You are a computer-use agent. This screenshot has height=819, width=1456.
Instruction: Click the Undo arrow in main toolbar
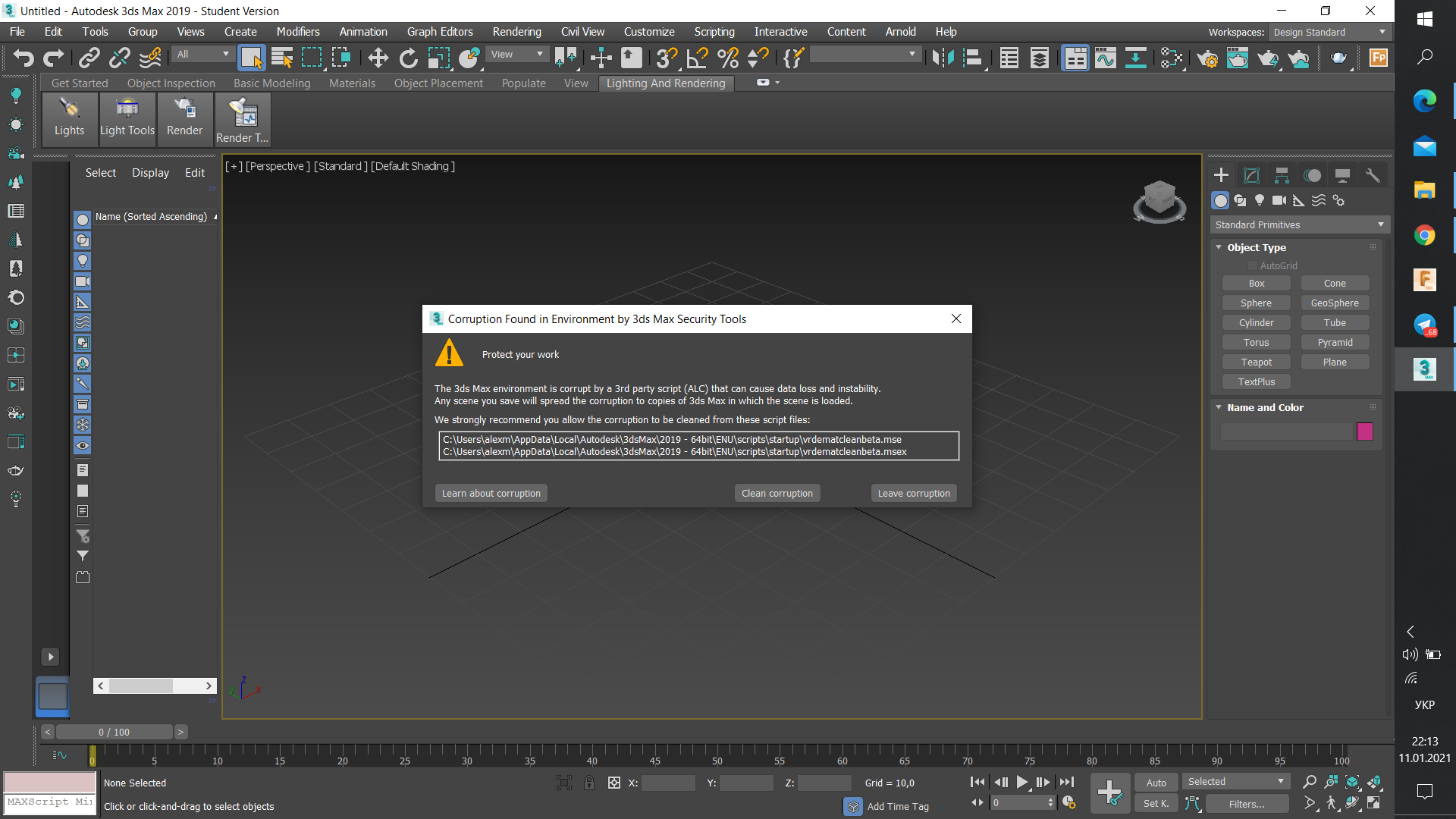pos(24,58)
